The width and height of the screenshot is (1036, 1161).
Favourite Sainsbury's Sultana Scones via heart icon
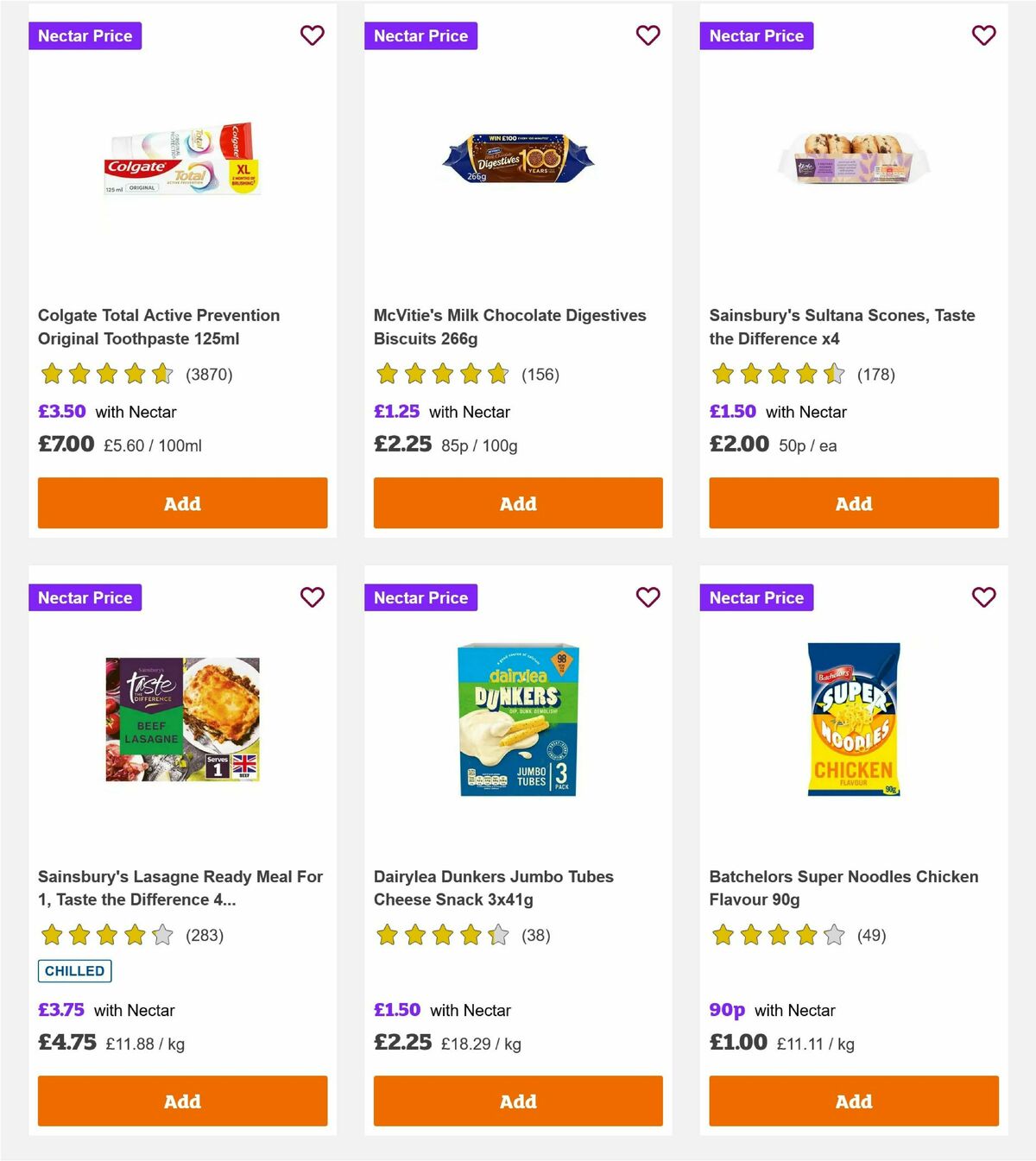tap(983, 35)
